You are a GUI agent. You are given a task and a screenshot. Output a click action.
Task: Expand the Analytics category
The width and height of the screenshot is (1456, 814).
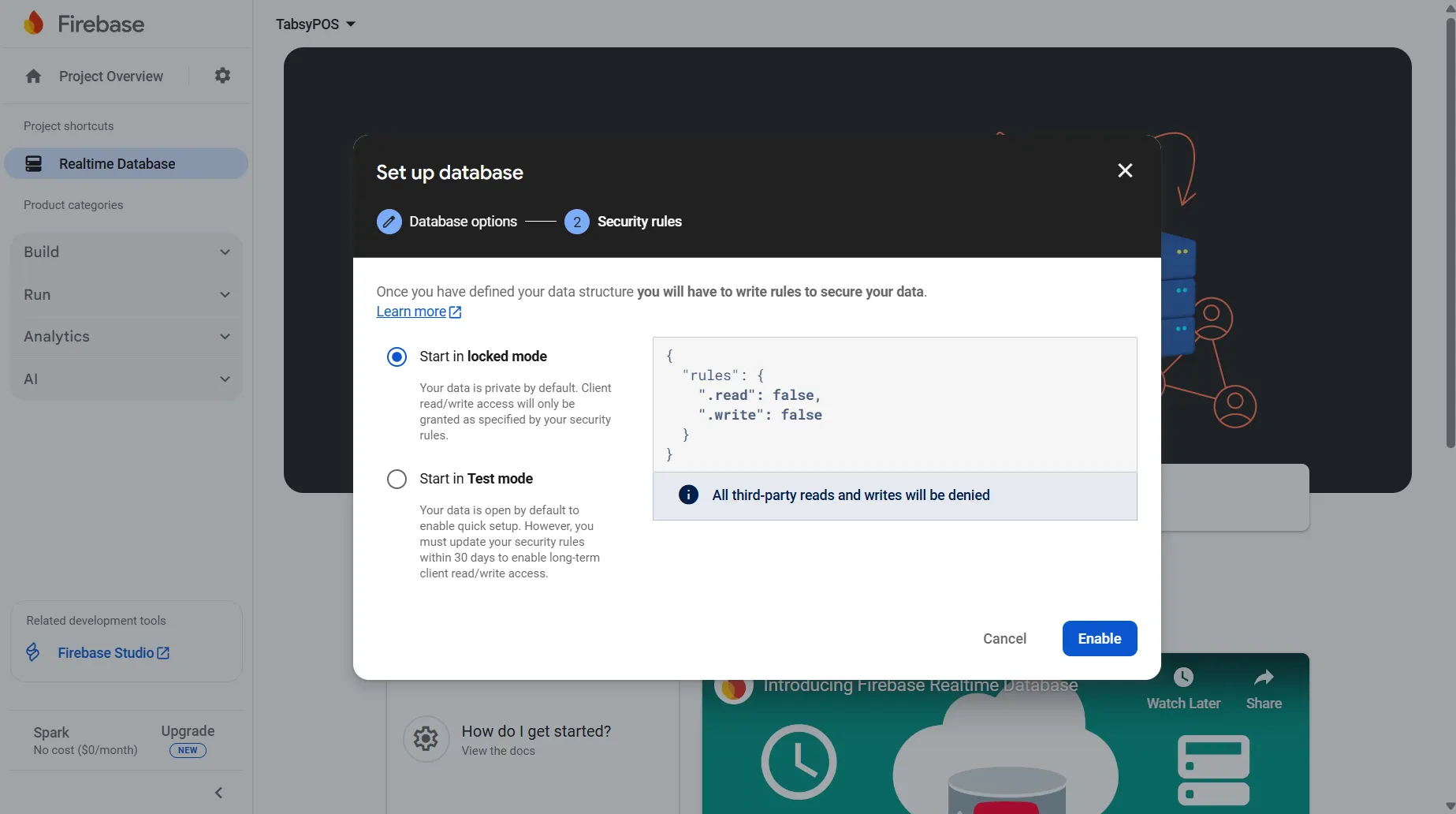tap(126, 337)
